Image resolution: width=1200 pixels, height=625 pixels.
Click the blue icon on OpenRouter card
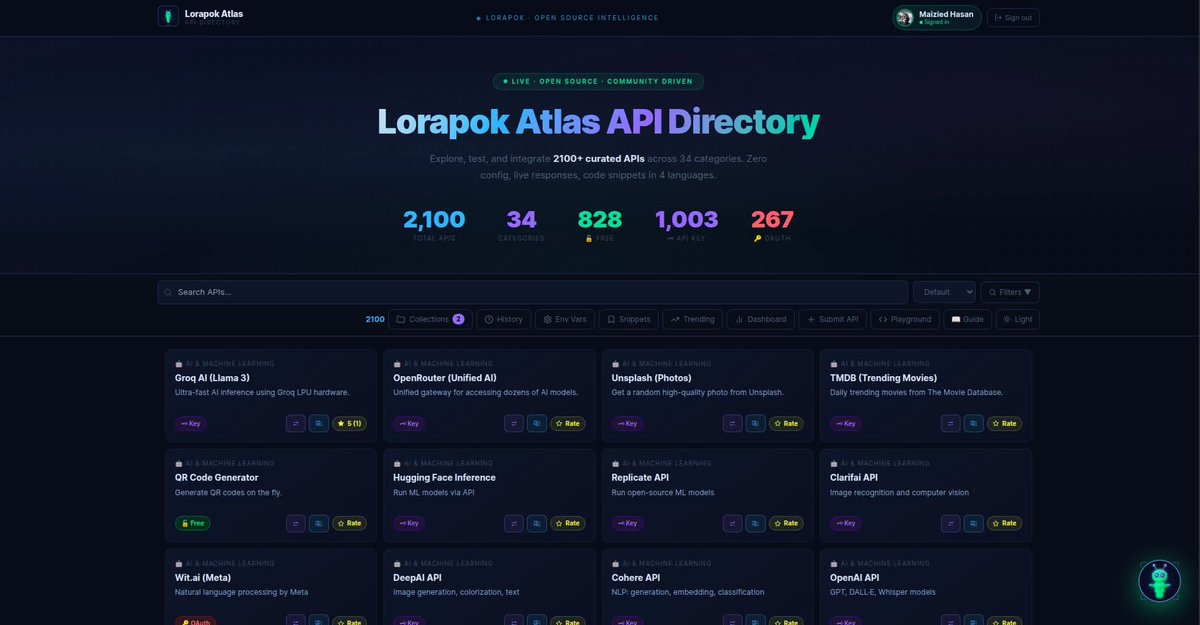pos(537,423)
